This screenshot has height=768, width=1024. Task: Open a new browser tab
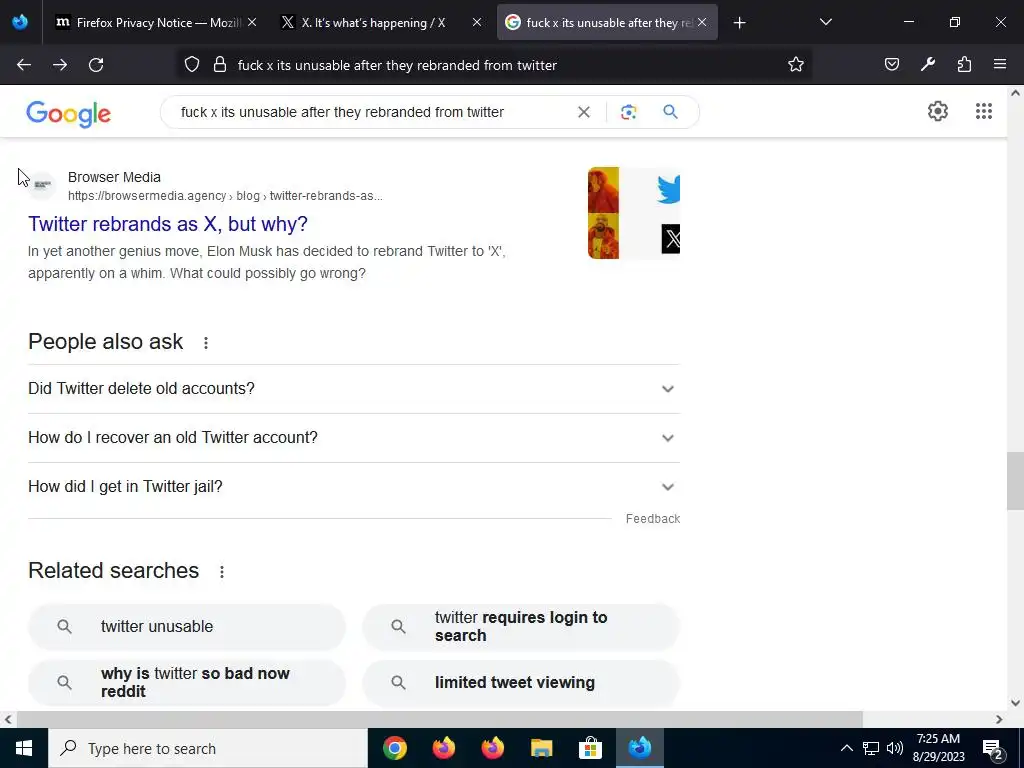pyautogui.click(x=739, y=23)
